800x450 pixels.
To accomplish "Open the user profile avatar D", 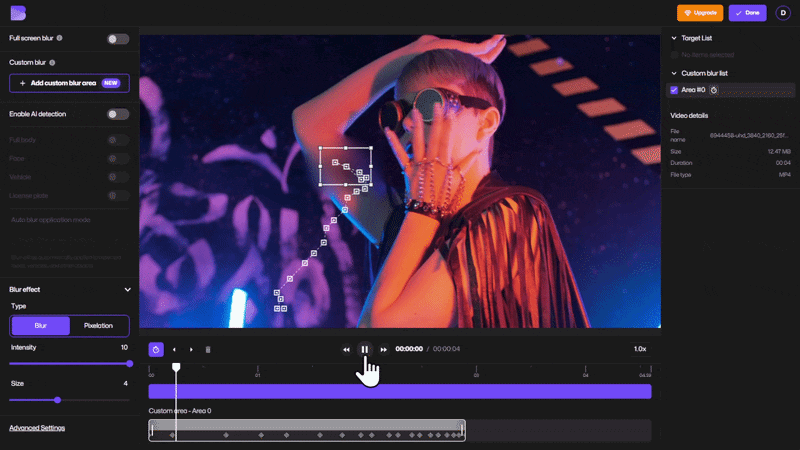I will point(783,13).
